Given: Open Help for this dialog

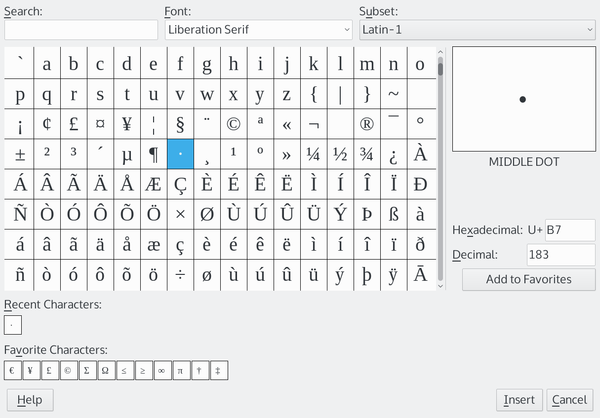Looking at the screenshot, I should 30,400.
